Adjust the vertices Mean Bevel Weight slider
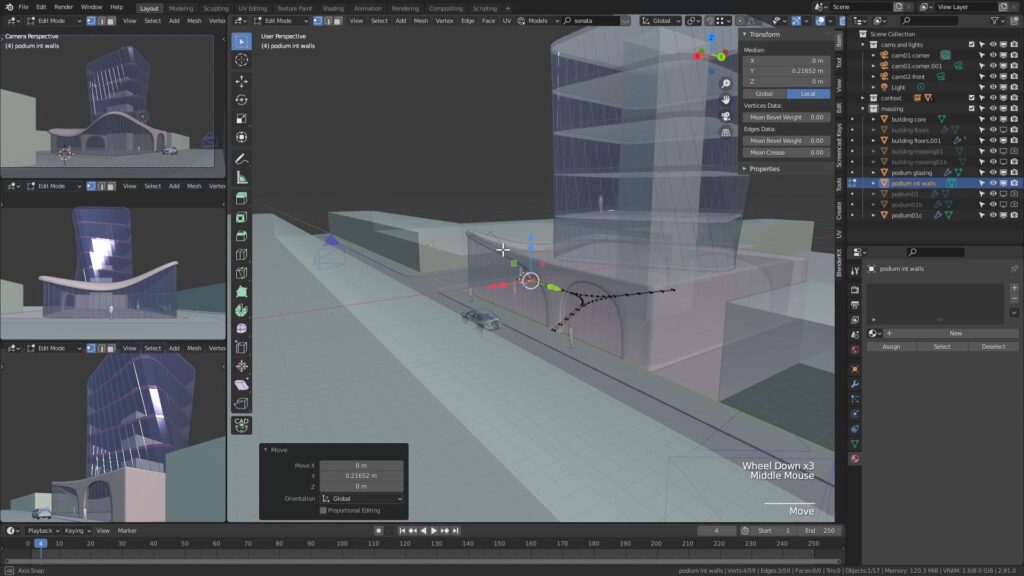Viewport: 1024px width, 576px height. point(786,118)
